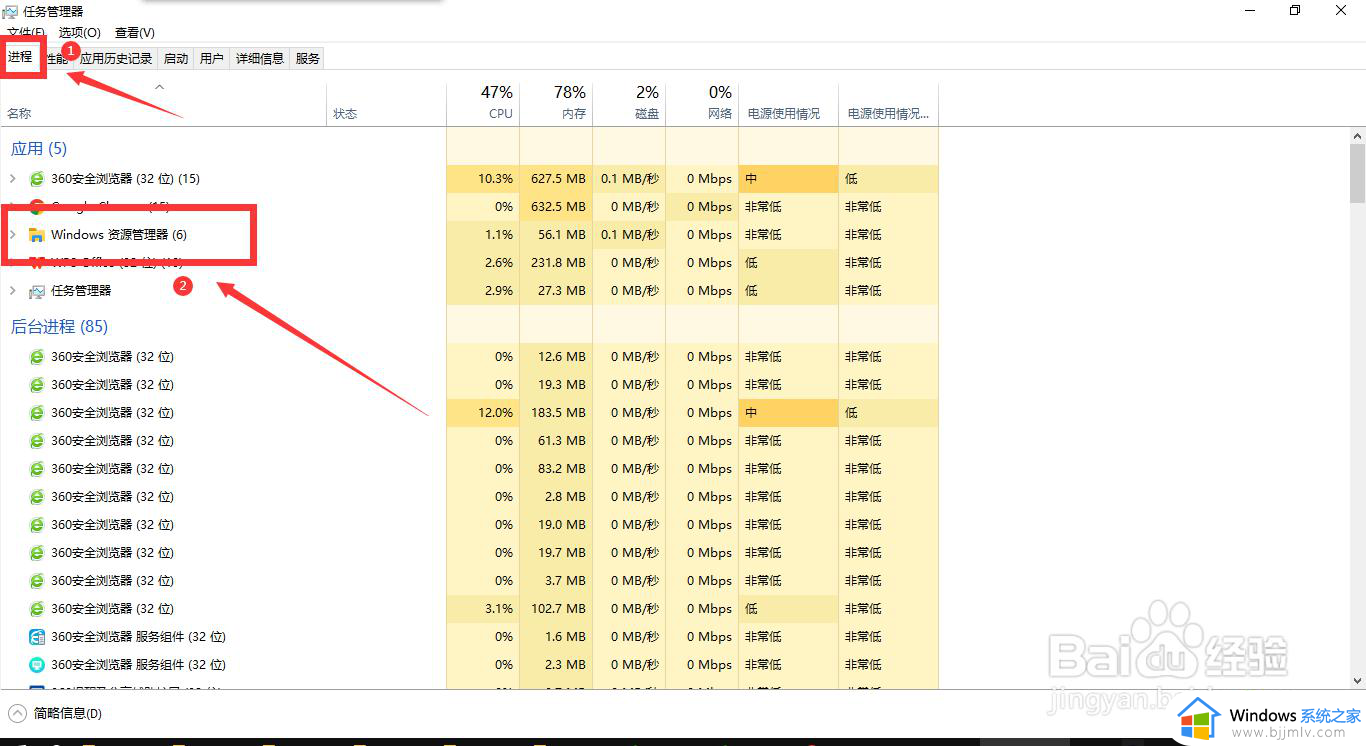Click the 627.5 MB memory cell
Image resolution: width=1366 pixels, height=746 pixels.
coord(556,179)
